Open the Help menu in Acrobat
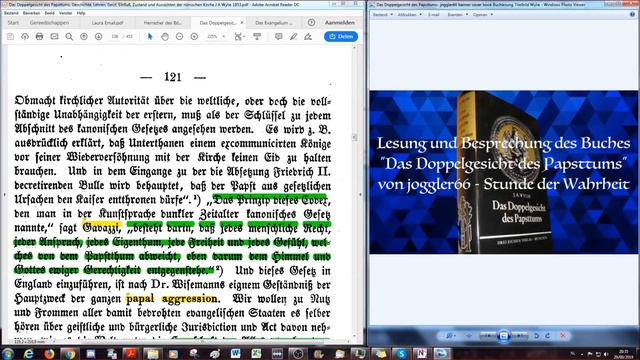The image size is (640, 360). (x=81, y=13)
